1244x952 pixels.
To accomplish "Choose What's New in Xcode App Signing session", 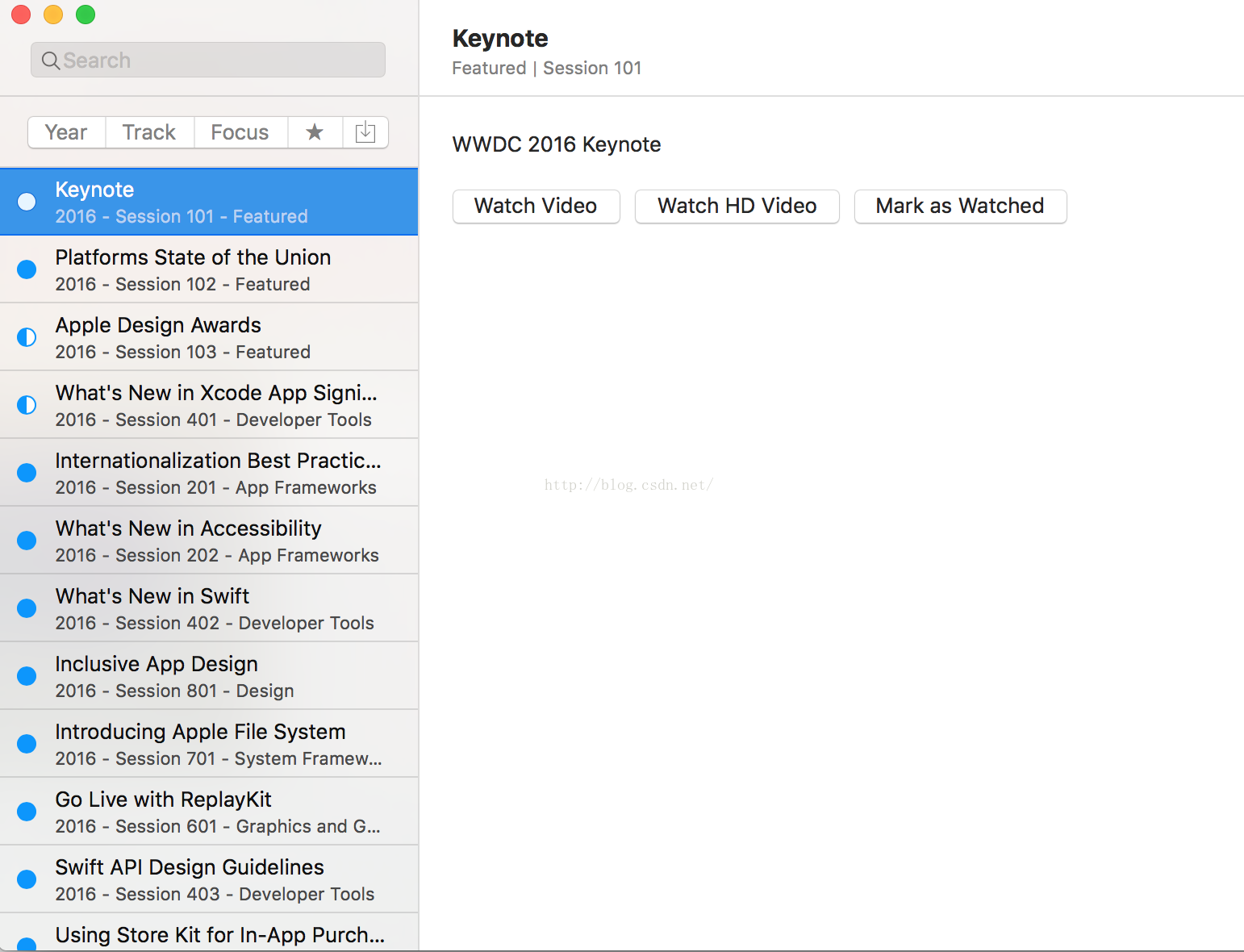I will (x=209, y=405).
